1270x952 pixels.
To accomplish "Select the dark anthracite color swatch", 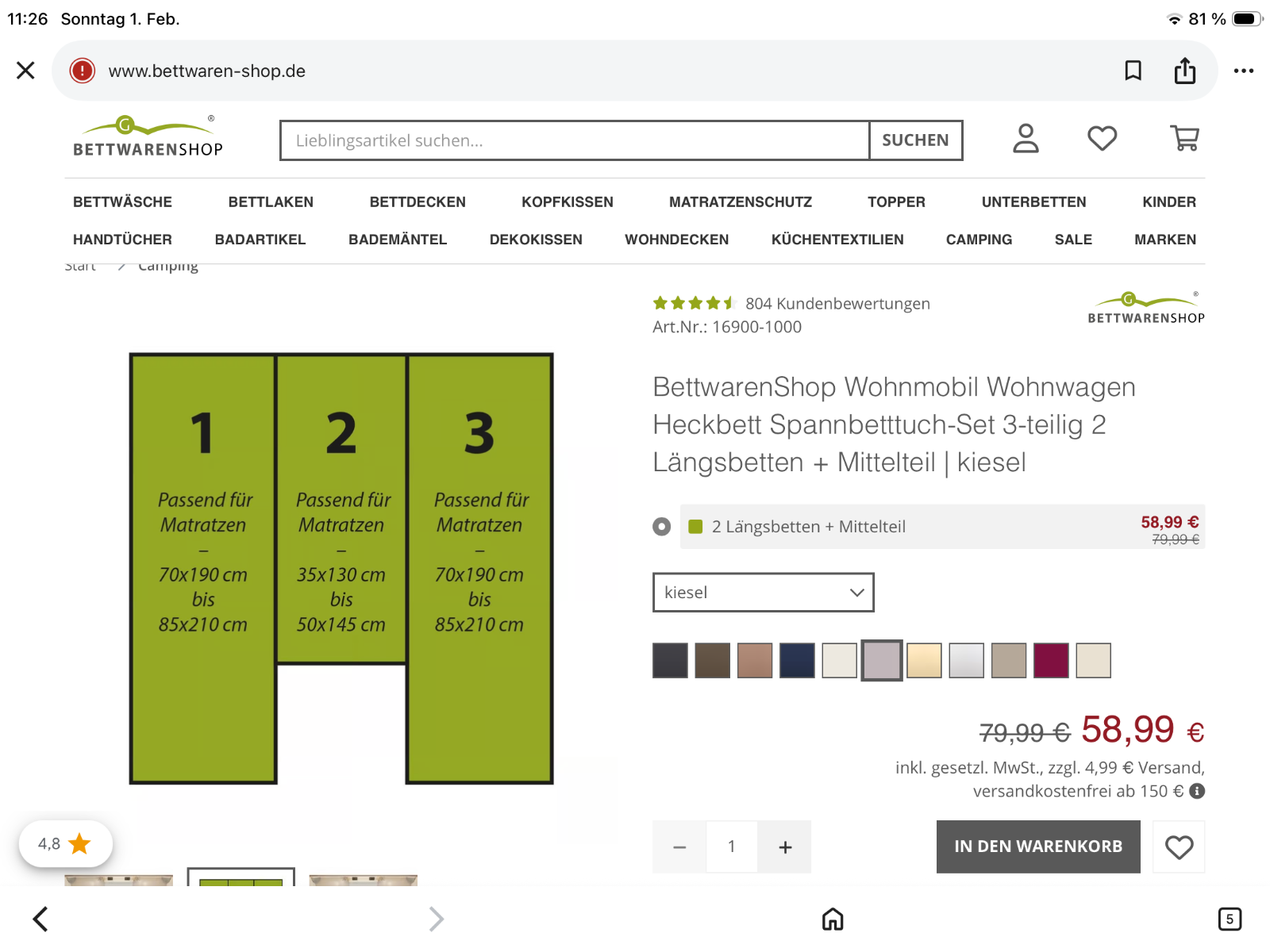I will click(671, 660).
